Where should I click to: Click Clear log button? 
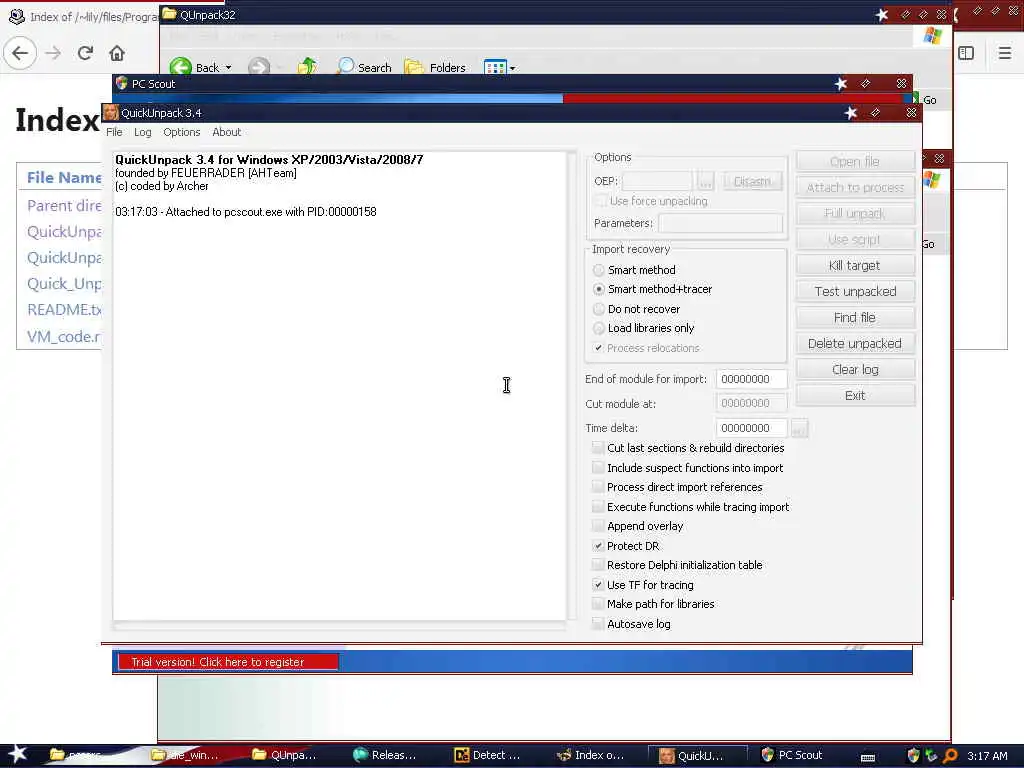[x=855, y=370]
